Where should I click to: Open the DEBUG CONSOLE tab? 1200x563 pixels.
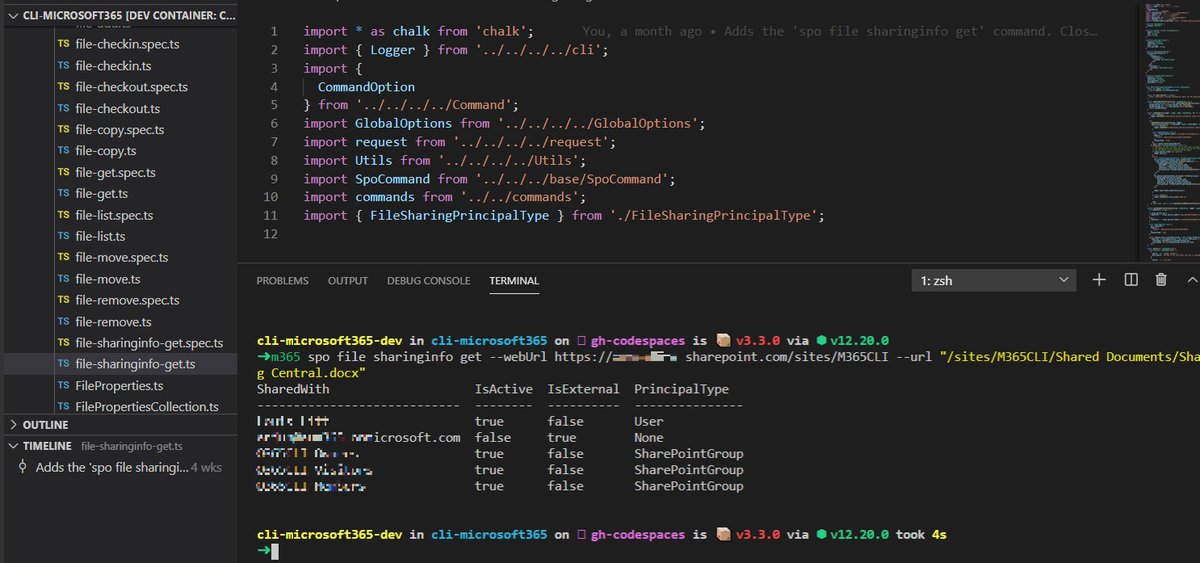pyautogui.click(x=428, y=281)
